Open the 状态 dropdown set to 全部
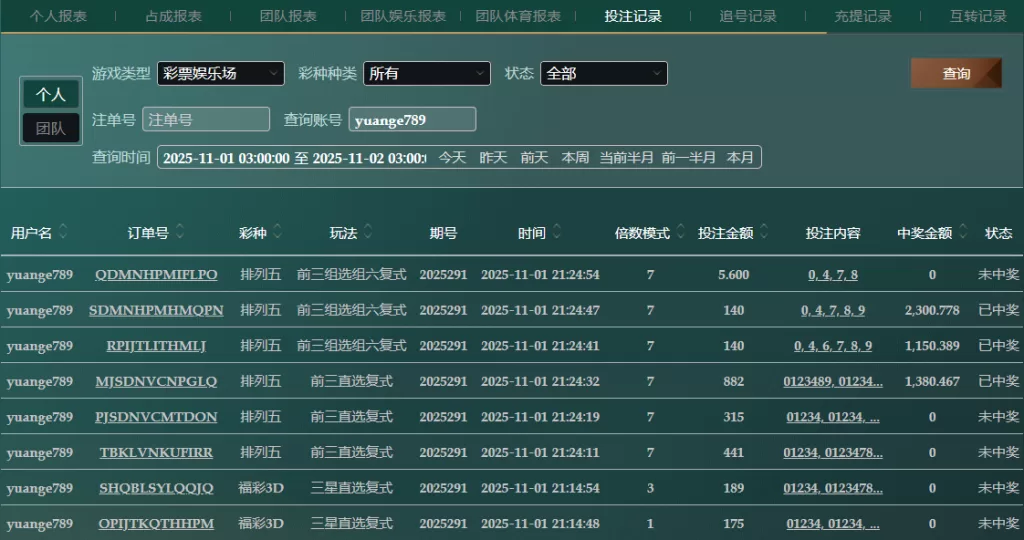The width and height of the screenshot is (1024, 540). (x=603, y=73)
